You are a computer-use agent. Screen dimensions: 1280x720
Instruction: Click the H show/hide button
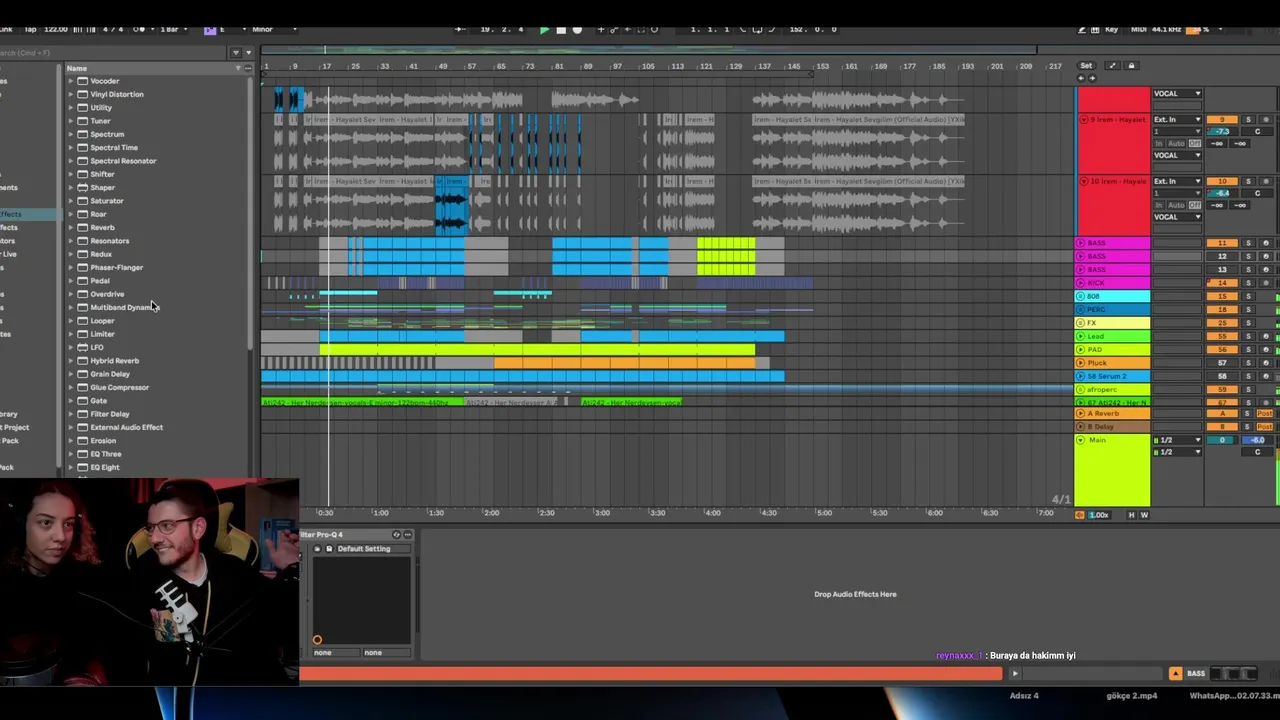click(x=1131, y=515)
